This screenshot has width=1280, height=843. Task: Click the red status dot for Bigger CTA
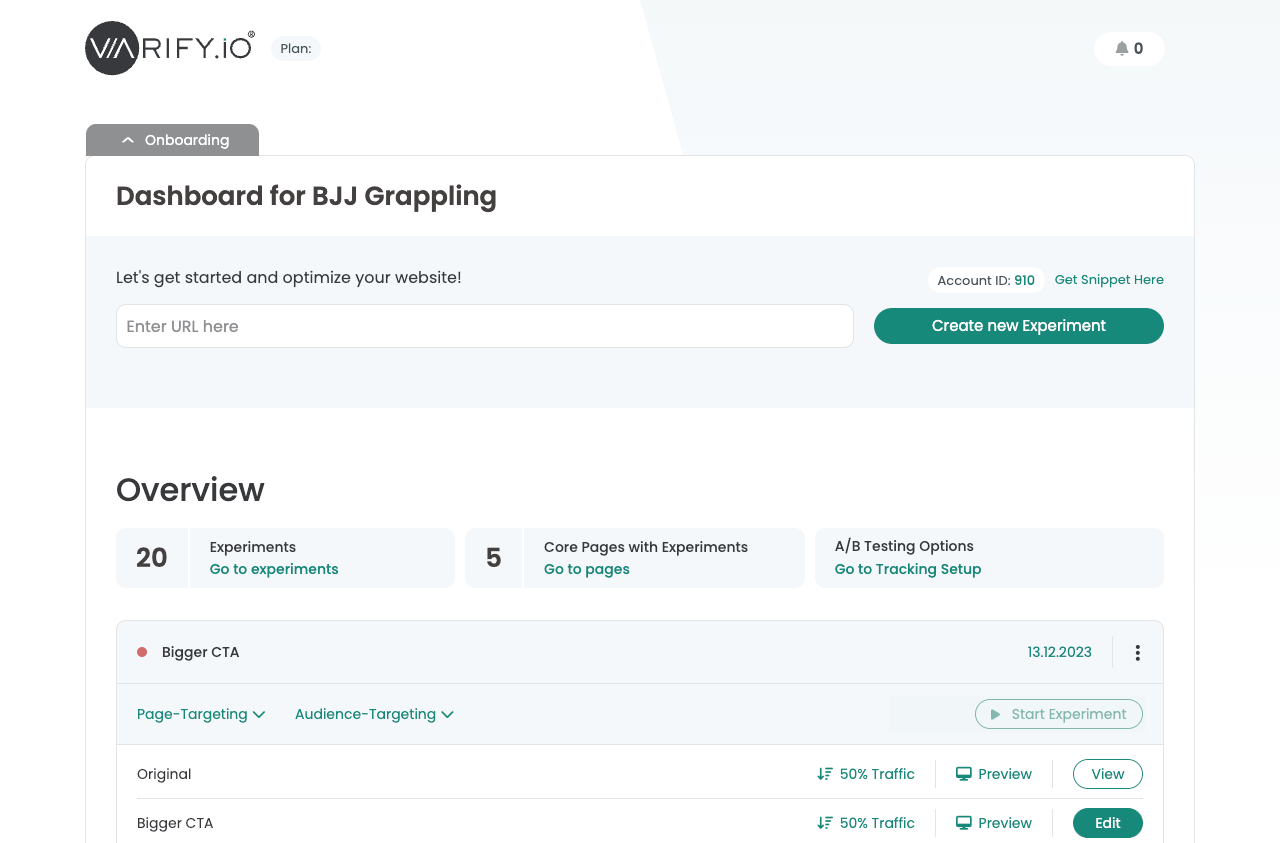pos(142,653)
